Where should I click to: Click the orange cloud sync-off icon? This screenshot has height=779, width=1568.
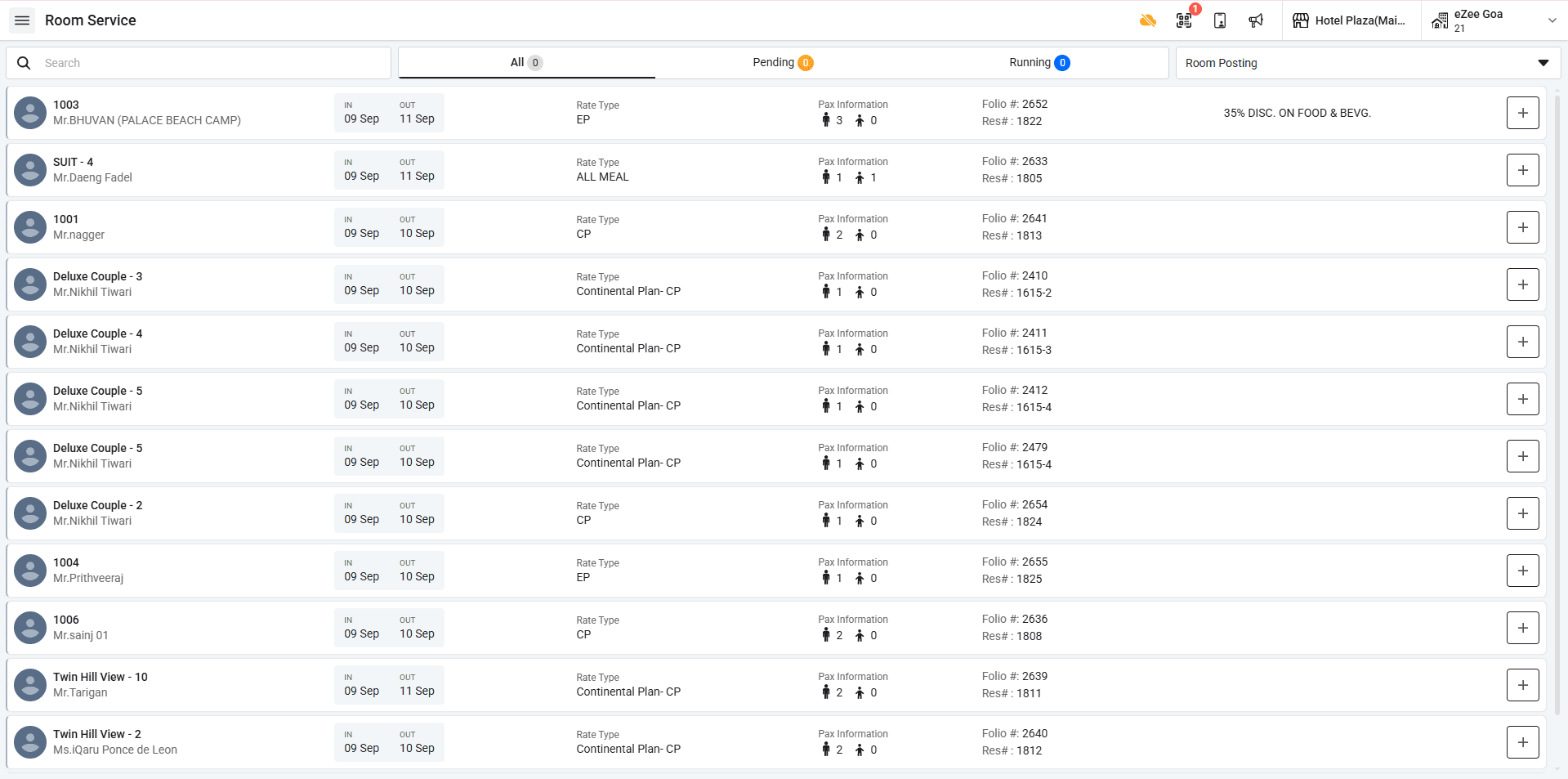(x=1148, y=20)
